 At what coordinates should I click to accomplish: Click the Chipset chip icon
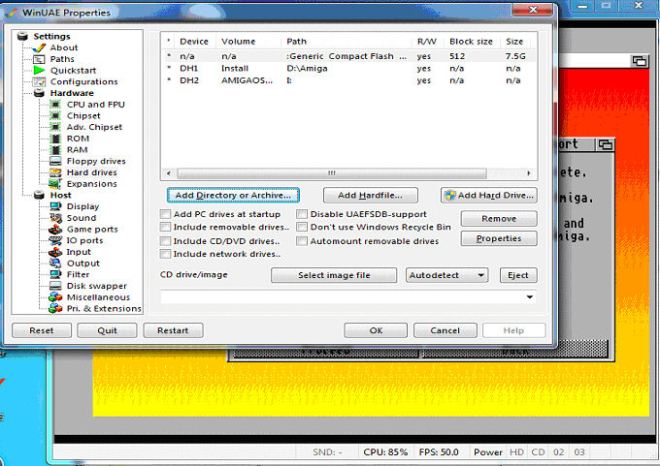pyautogui.click(x=55, y=116)
